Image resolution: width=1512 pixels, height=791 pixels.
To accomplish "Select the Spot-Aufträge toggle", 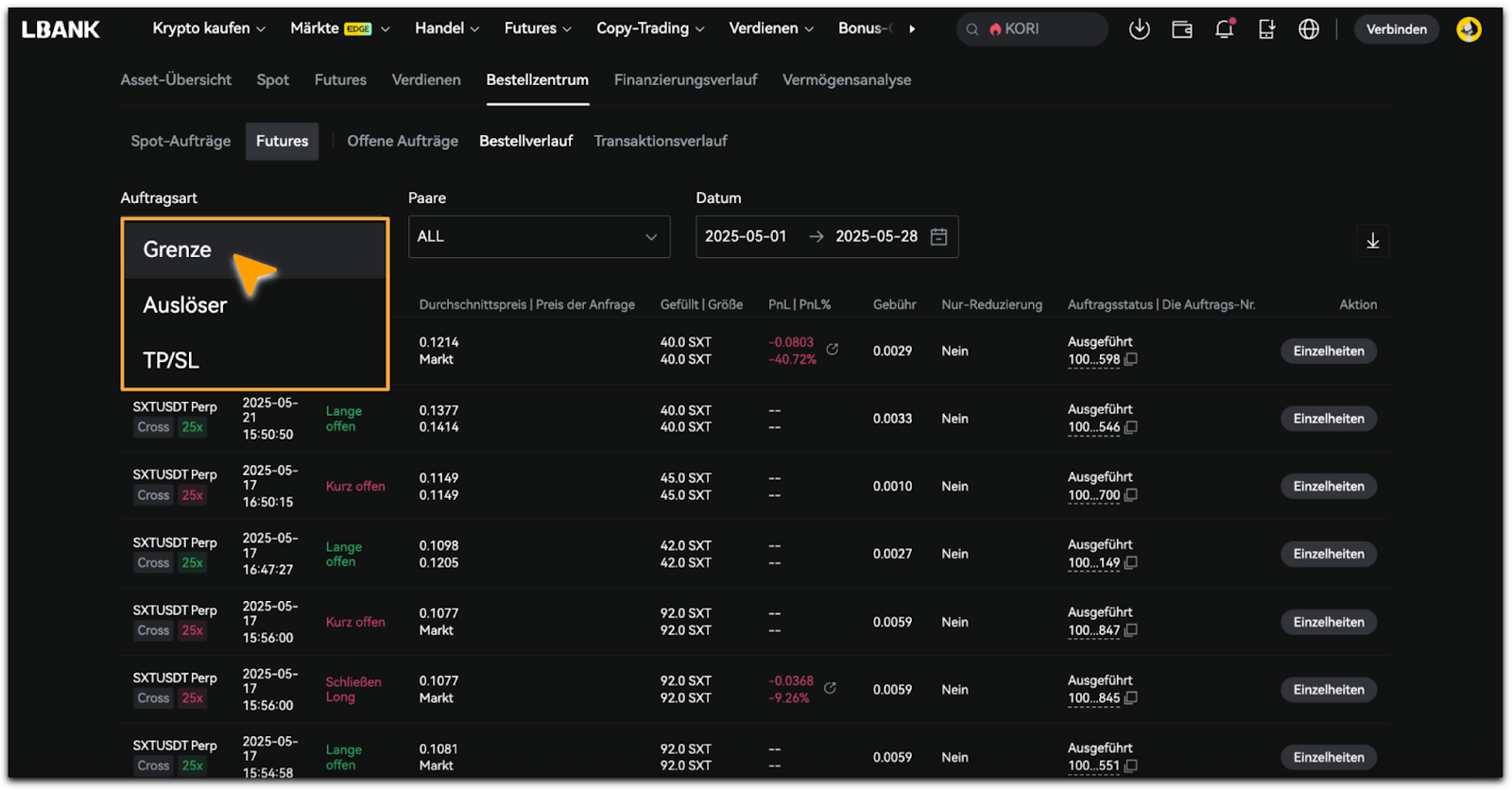I will (x=180, y=141).
